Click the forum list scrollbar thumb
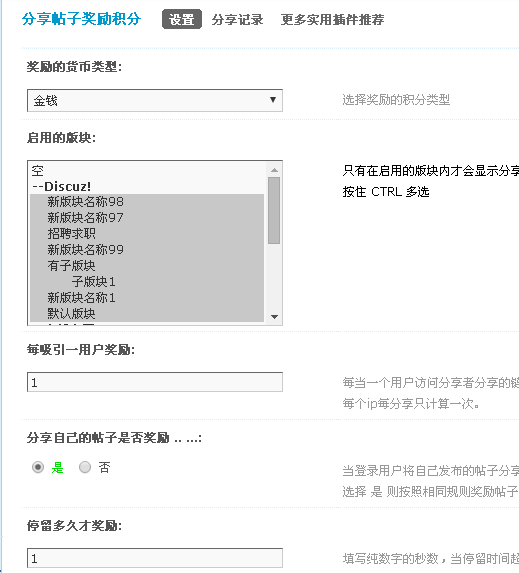The width and height of the screenshot is (519, 573). [x=274, y=210]
